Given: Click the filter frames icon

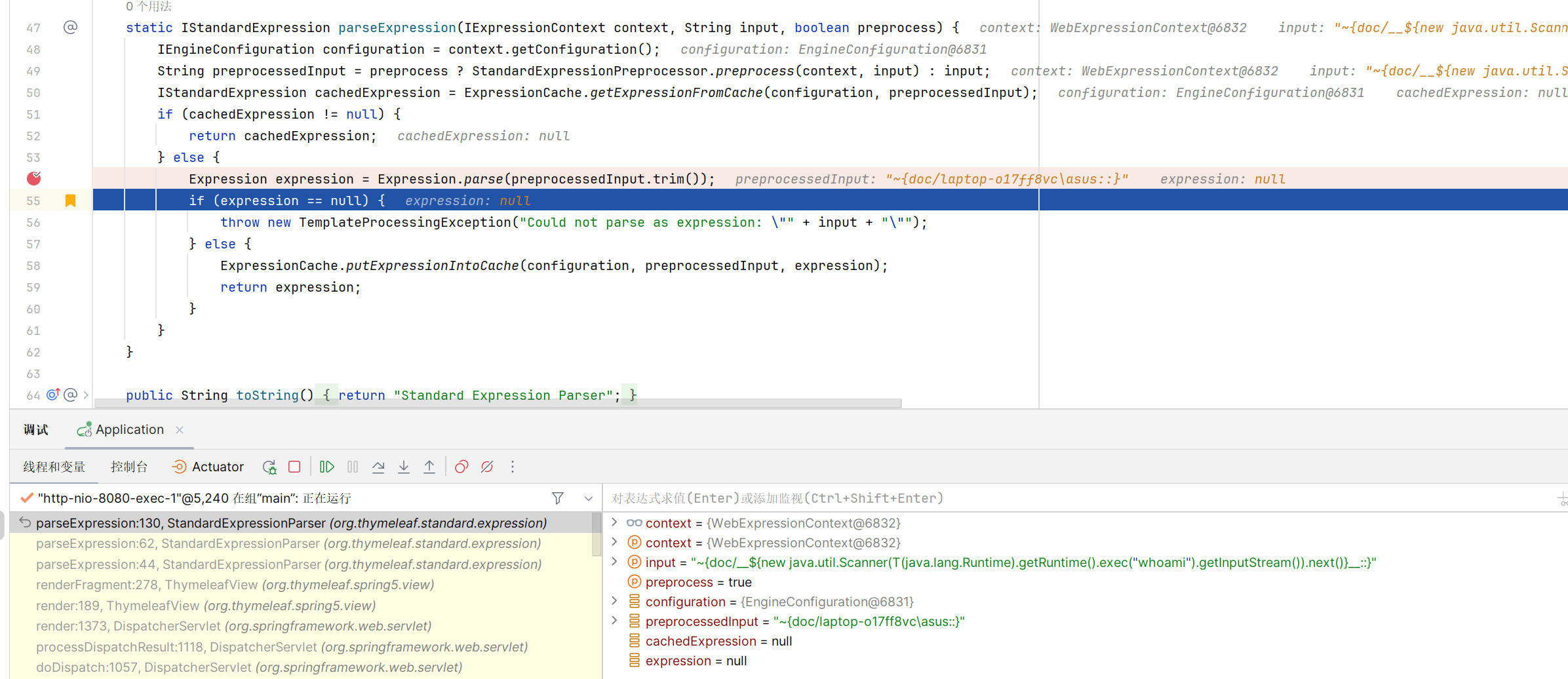Looking at the screenshot, I should click(x=558, y=498).
